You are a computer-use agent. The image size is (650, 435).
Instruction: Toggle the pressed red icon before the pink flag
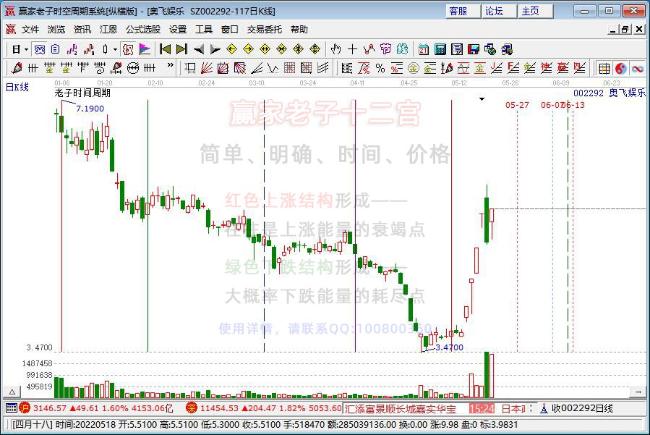pyautogui.click(x=128, y=49)
